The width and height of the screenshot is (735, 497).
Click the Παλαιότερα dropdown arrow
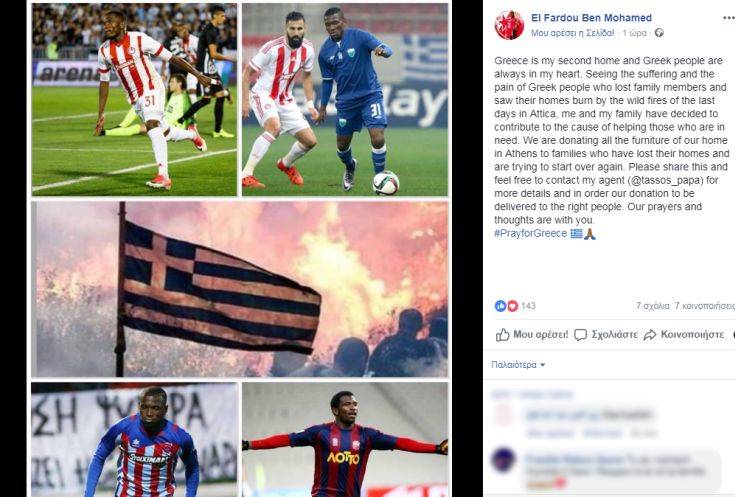(x=543, y=365)
